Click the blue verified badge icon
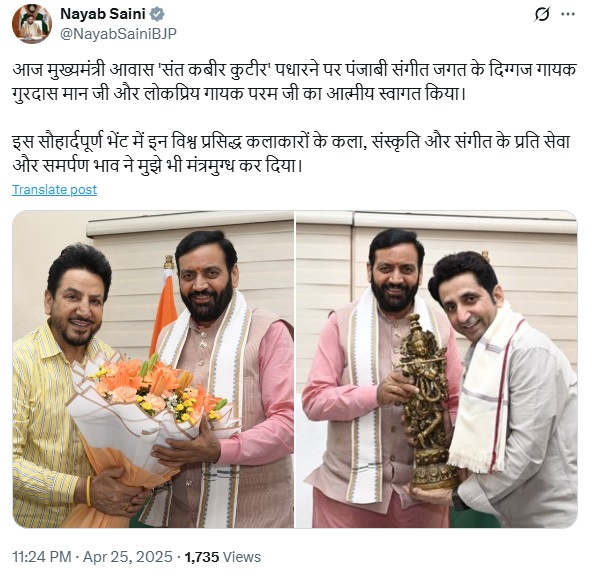 coord(157,14)
